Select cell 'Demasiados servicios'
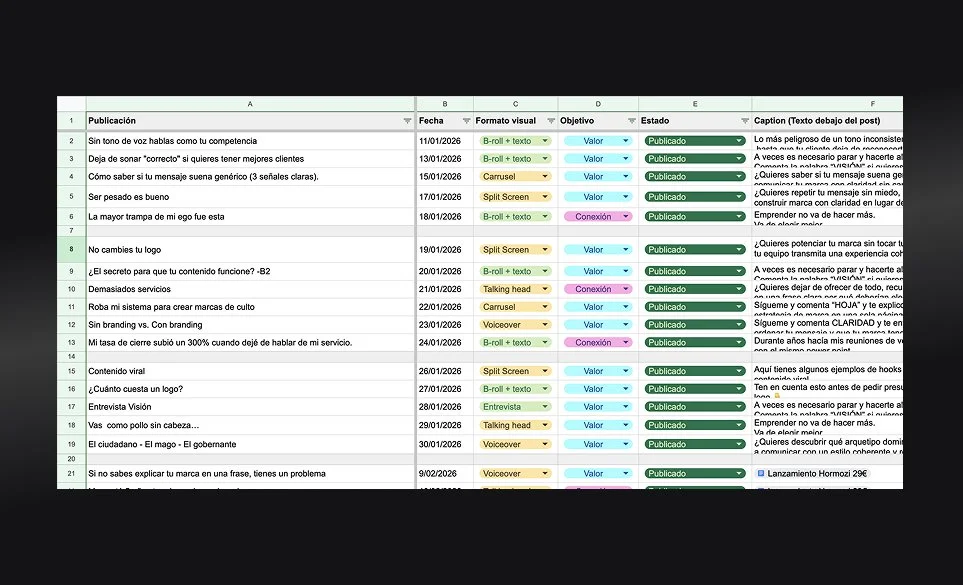The height and width of the screenshot is (585, 963). (x=251, y=289)
